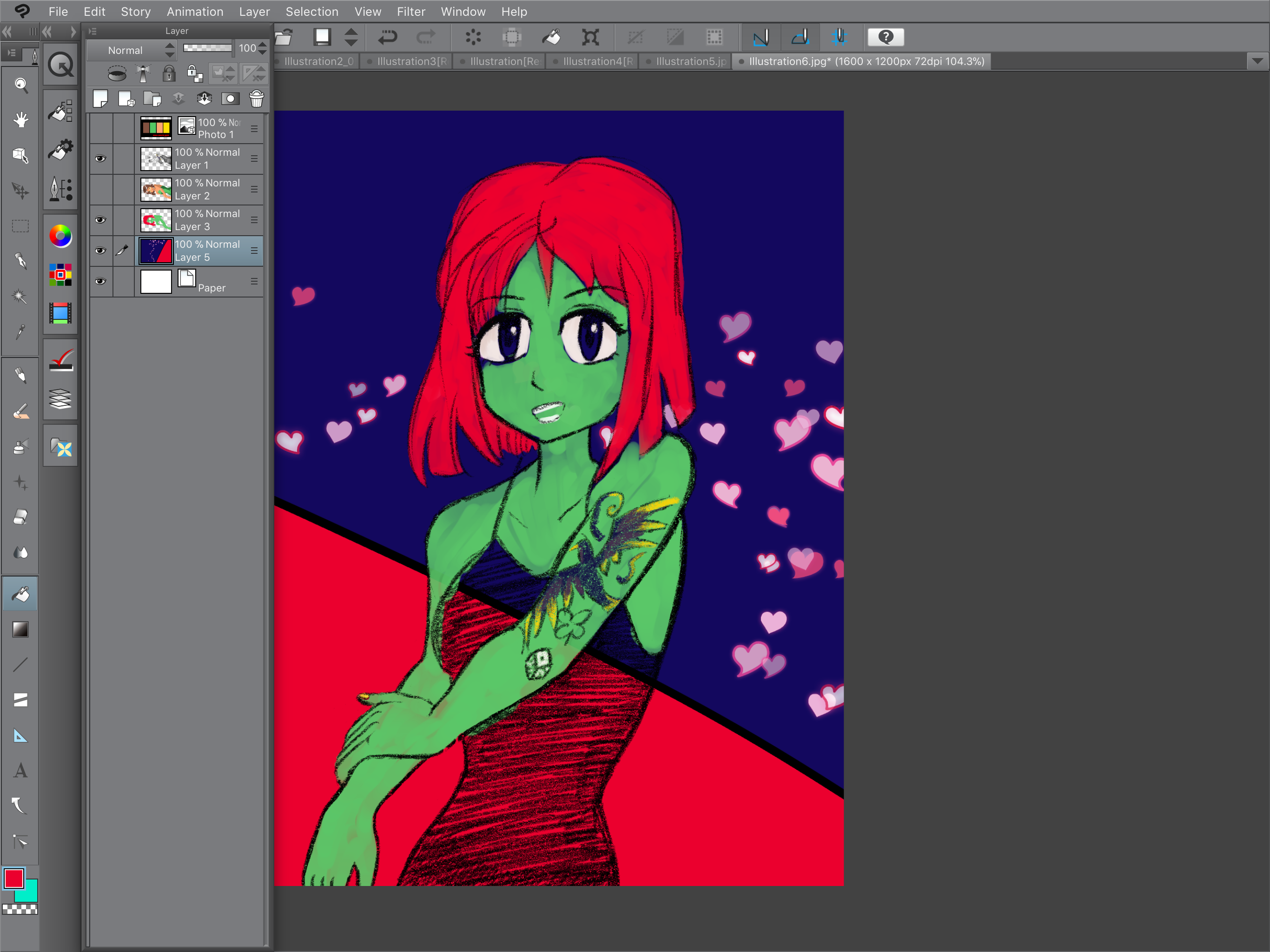Hide Layer 1 via eye icon

(100, 159)
